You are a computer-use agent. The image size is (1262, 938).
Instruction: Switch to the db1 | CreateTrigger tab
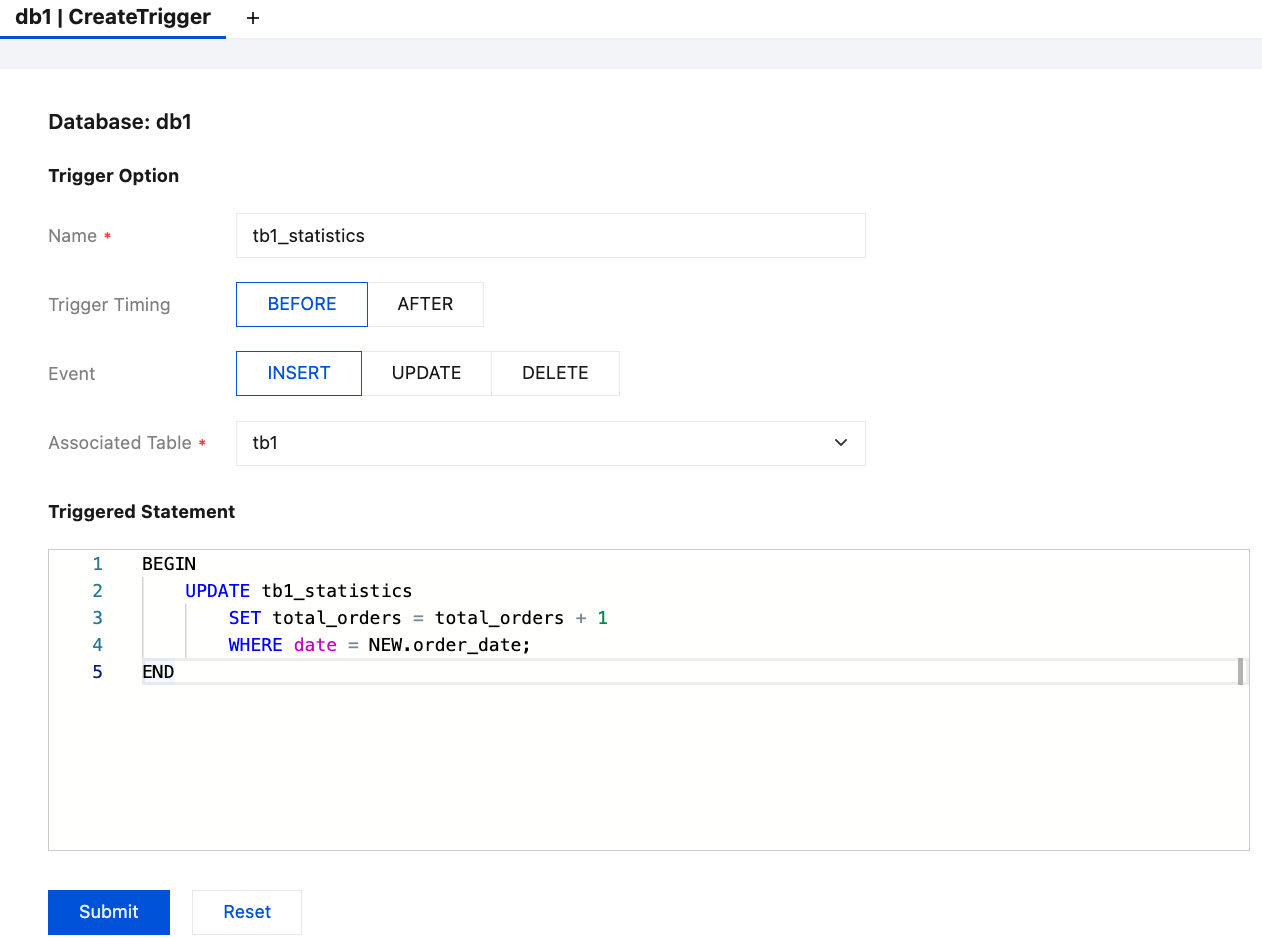click(x=113, y=18)
